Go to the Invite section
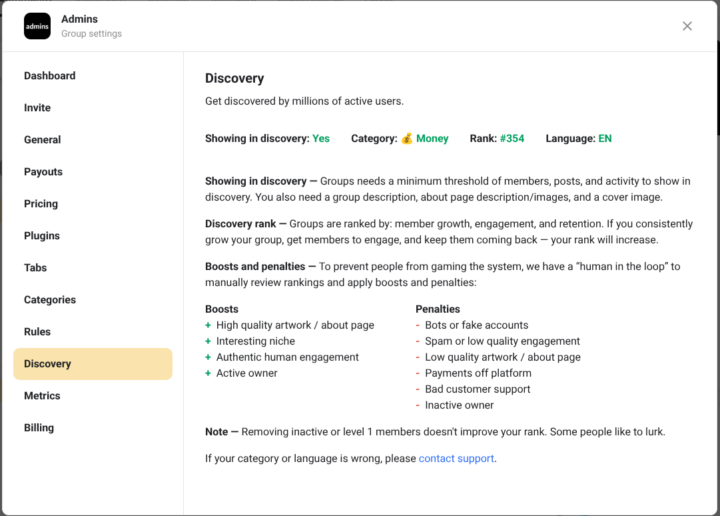720x516 pixels. (37, 108)
